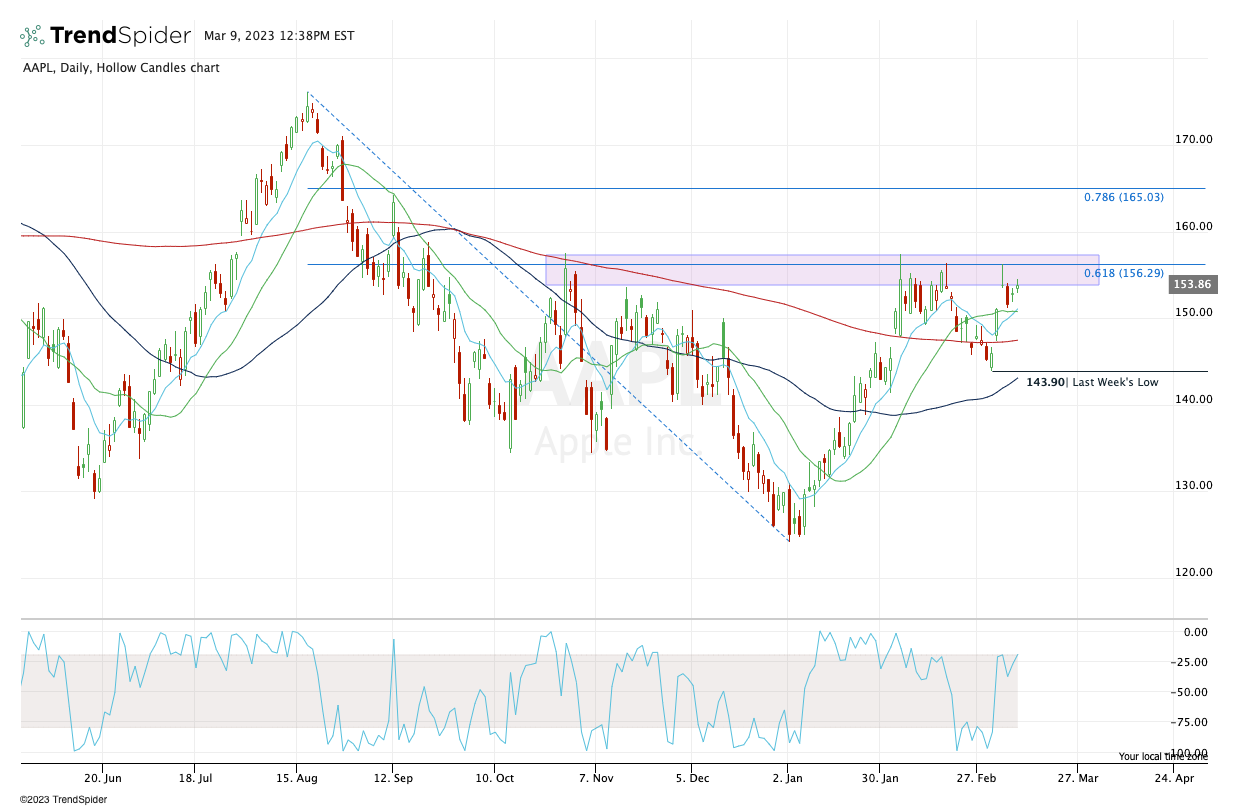This screenshot has width=1238, height=809.
Task: Click the Your local time zone text
Action: tap(1162, 757)
